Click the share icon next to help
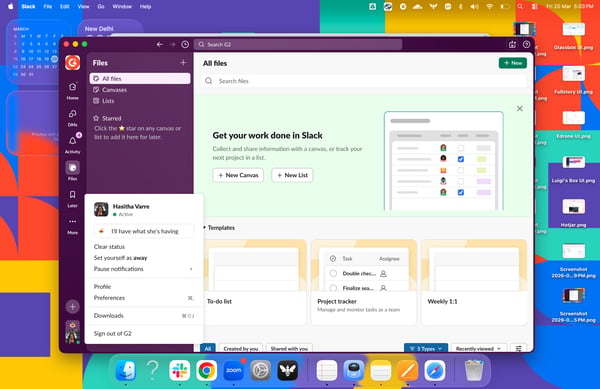 coord(512,44)
